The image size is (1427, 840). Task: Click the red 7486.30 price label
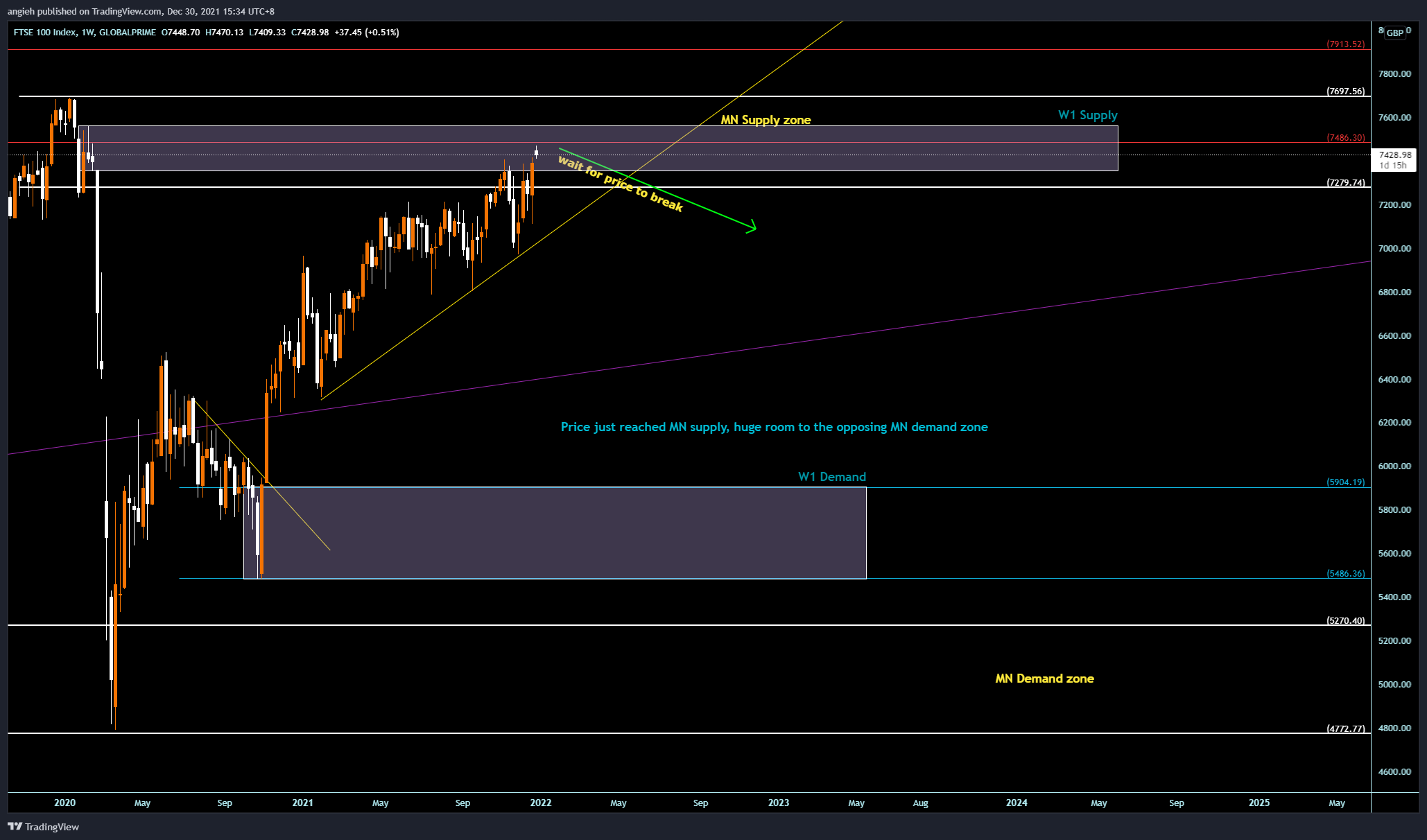coord(1345,138)
